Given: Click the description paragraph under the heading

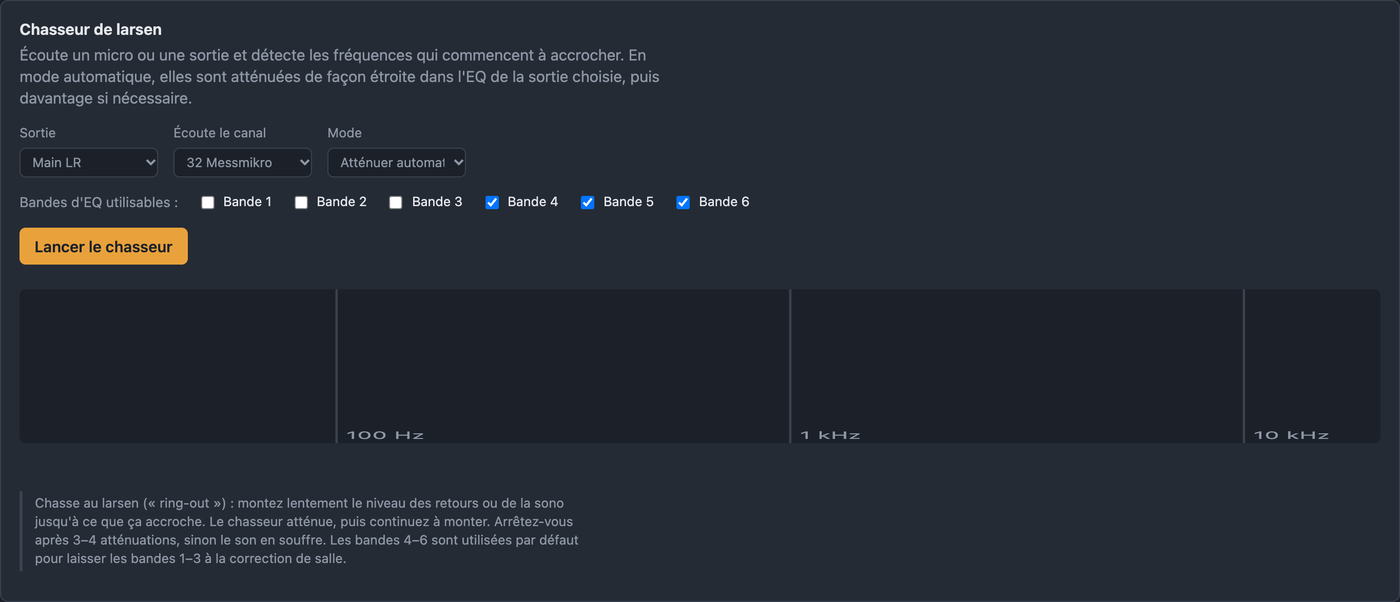Looking at the screenshot, I should [340, 77].
